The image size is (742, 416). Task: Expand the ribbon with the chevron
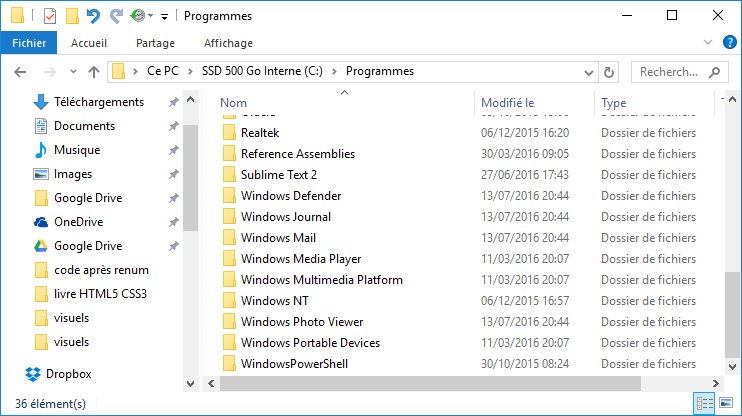(710, 43)
